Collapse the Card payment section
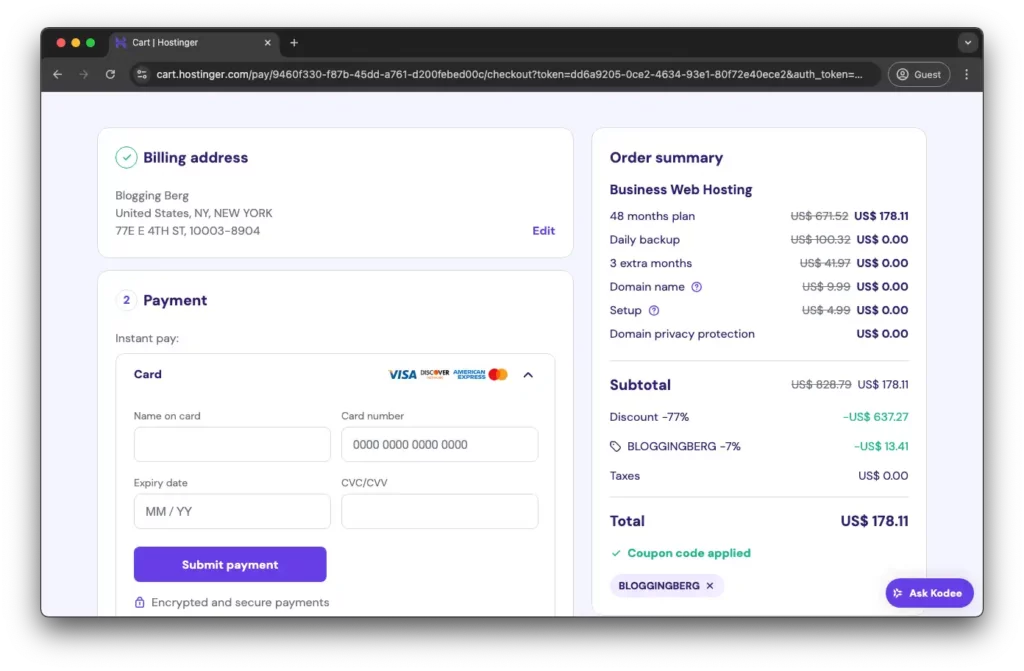 (528, 375)
